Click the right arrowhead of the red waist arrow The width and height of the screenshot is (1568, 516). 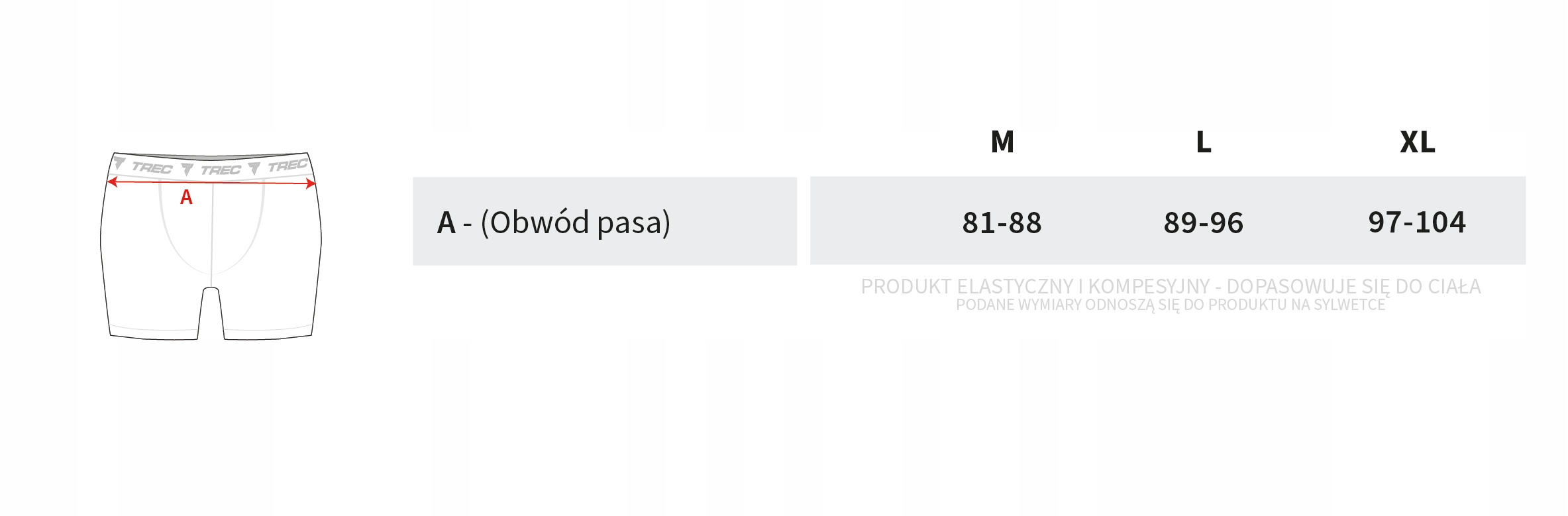click(x=311, y=184)
